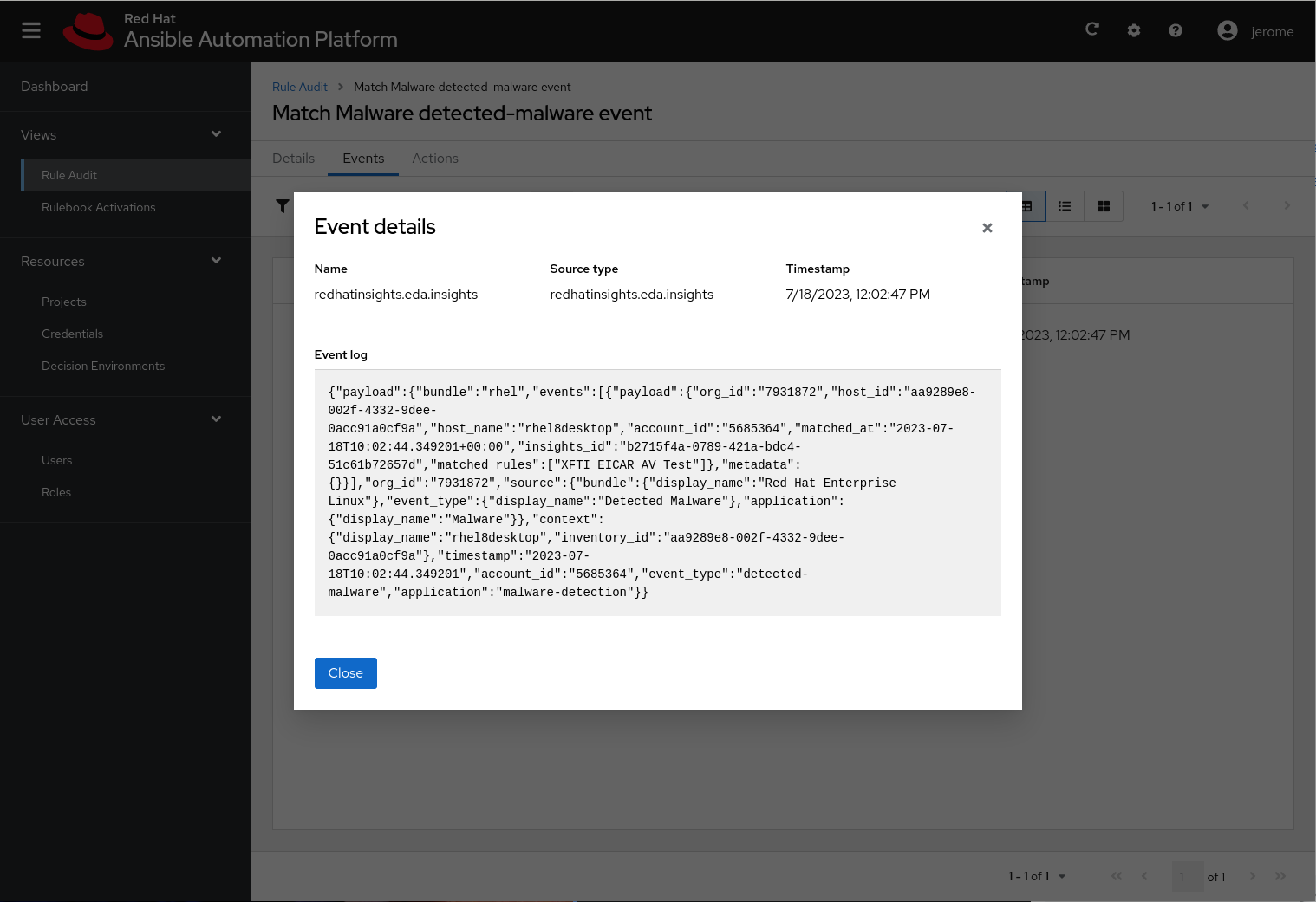The image size is (1316, 902).
Task: Open the filter funnel icon
Action: (x=282, y=206)
